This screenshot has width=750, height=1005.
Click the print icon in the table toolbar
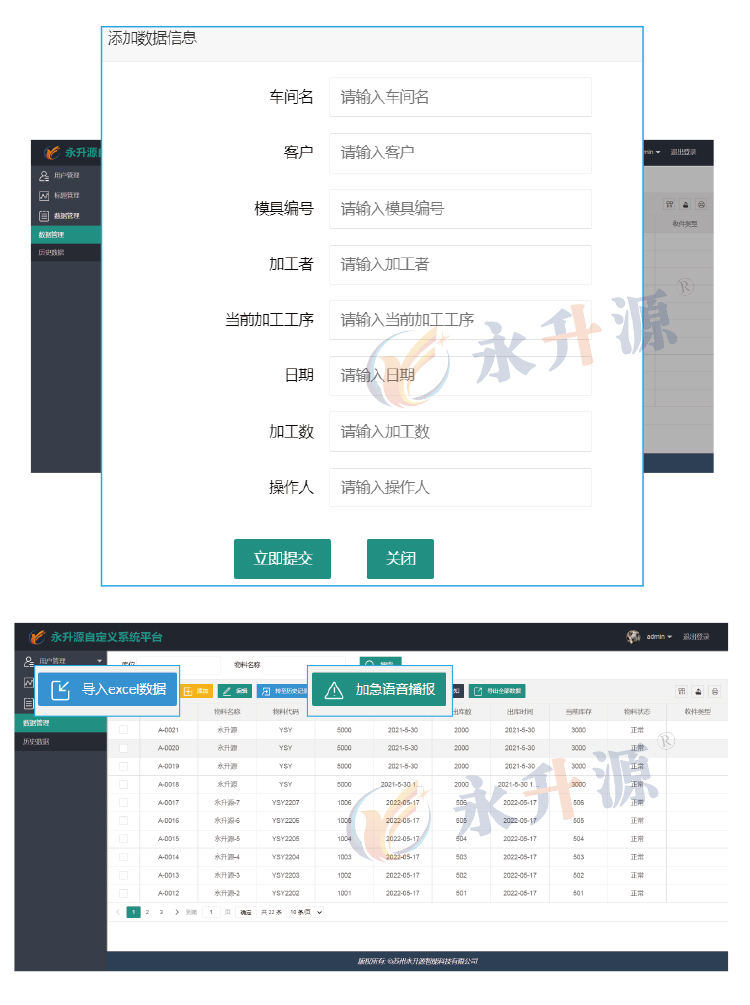pyautogui.click(x=715, y=691)
